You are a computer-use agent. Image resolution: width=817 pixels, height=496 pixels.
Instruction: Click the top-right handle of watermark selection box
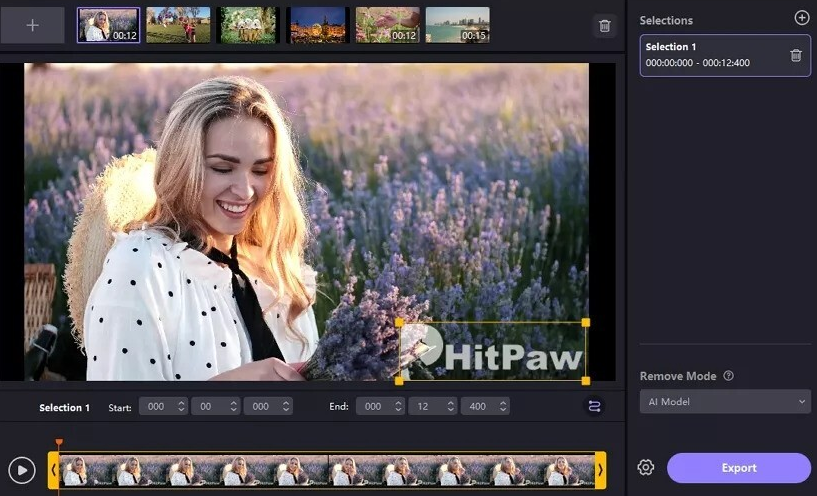(586, 323)
